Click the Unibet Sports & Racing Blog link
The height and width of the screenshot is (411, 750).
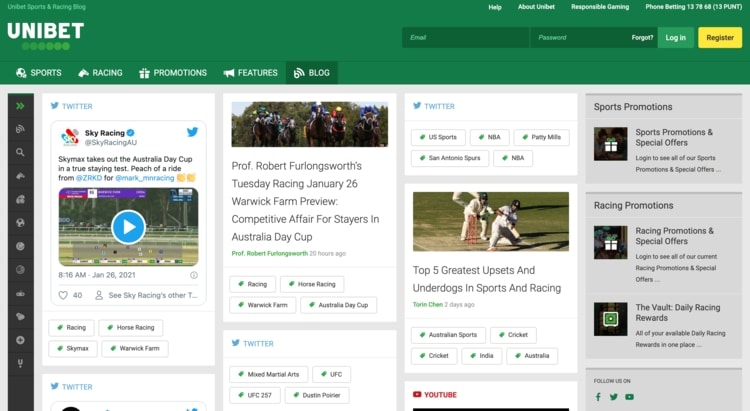tap(46, 7)
